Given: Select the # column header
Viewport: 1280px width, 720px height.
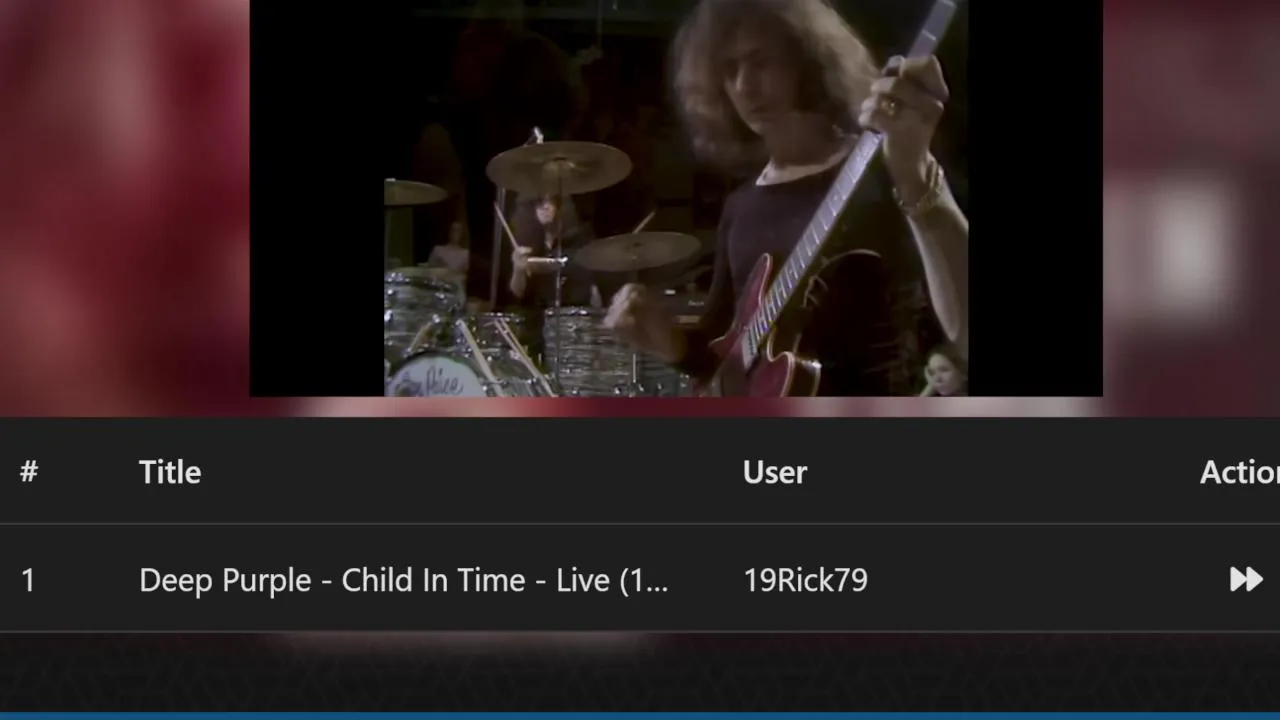Looking at the screenshot, I should [x=29, y=472].
